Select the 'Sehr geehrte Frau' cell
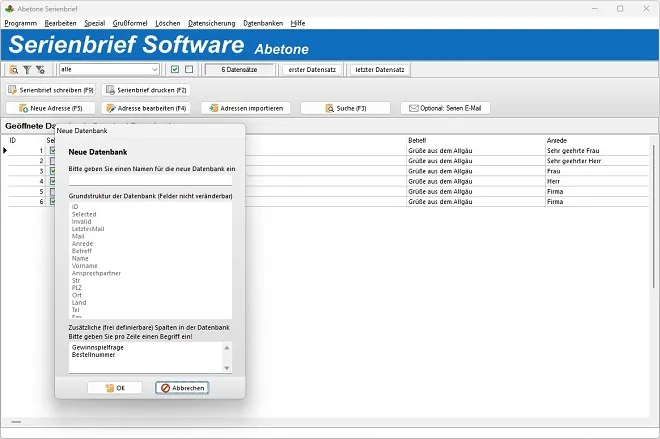This screenshot has width=660, height=439. [598, 150]
